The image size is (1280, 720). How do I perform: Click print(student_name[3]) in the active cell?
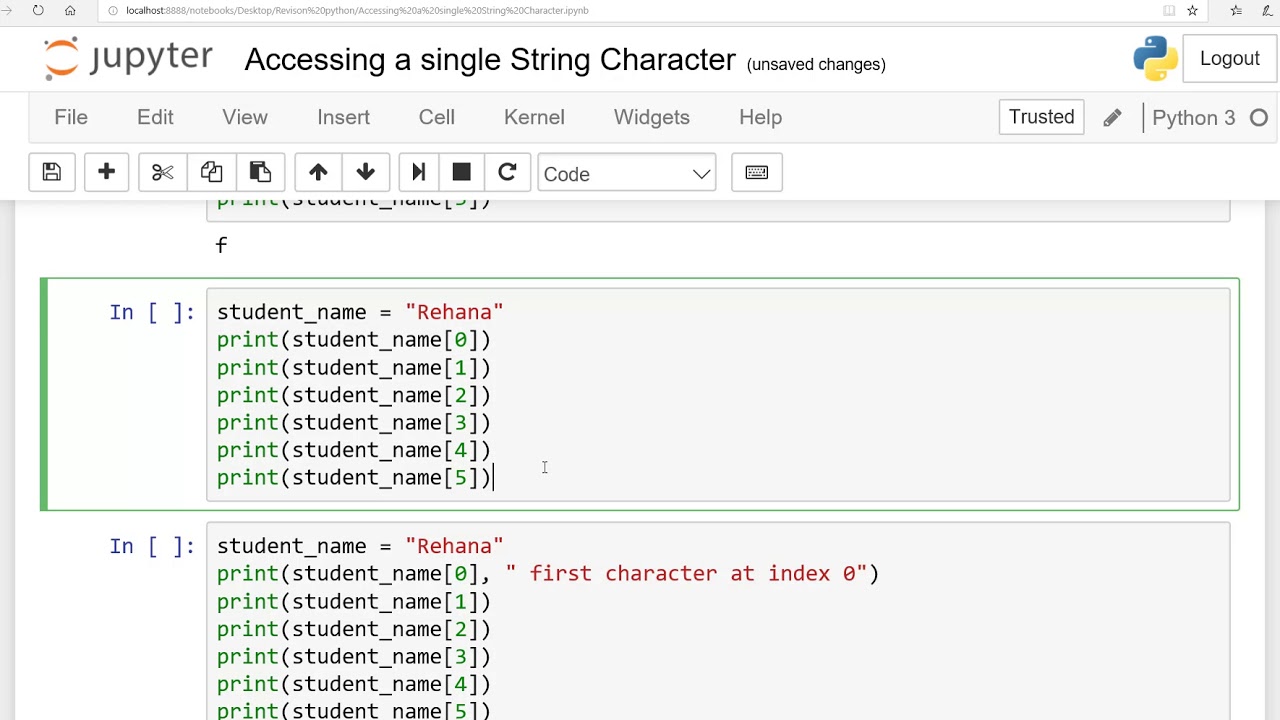[354, 423]
